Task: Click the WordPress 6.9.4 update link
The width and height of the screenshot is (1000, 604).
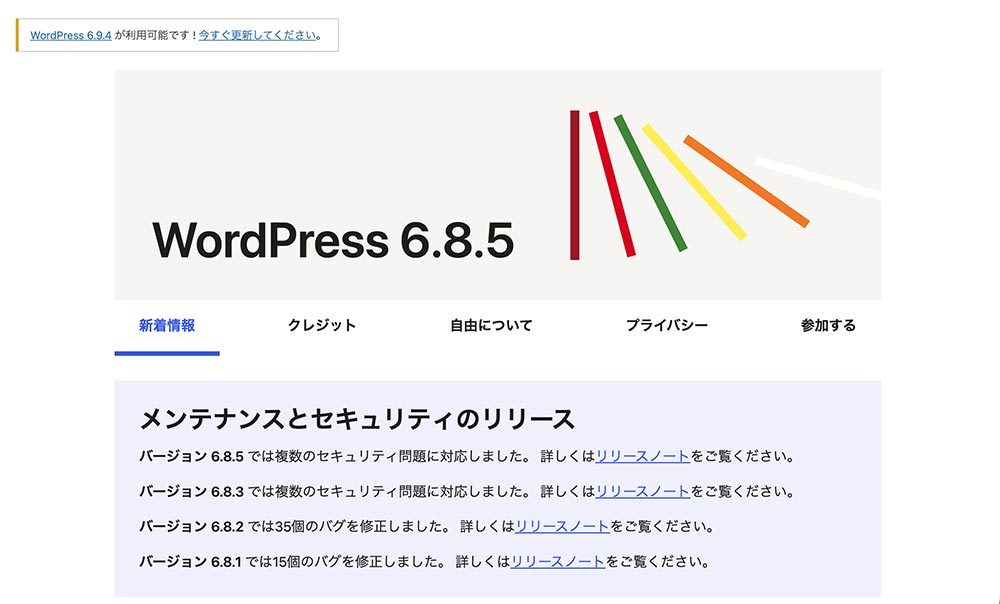Action: pyautogui.click(x=70, y=34)
